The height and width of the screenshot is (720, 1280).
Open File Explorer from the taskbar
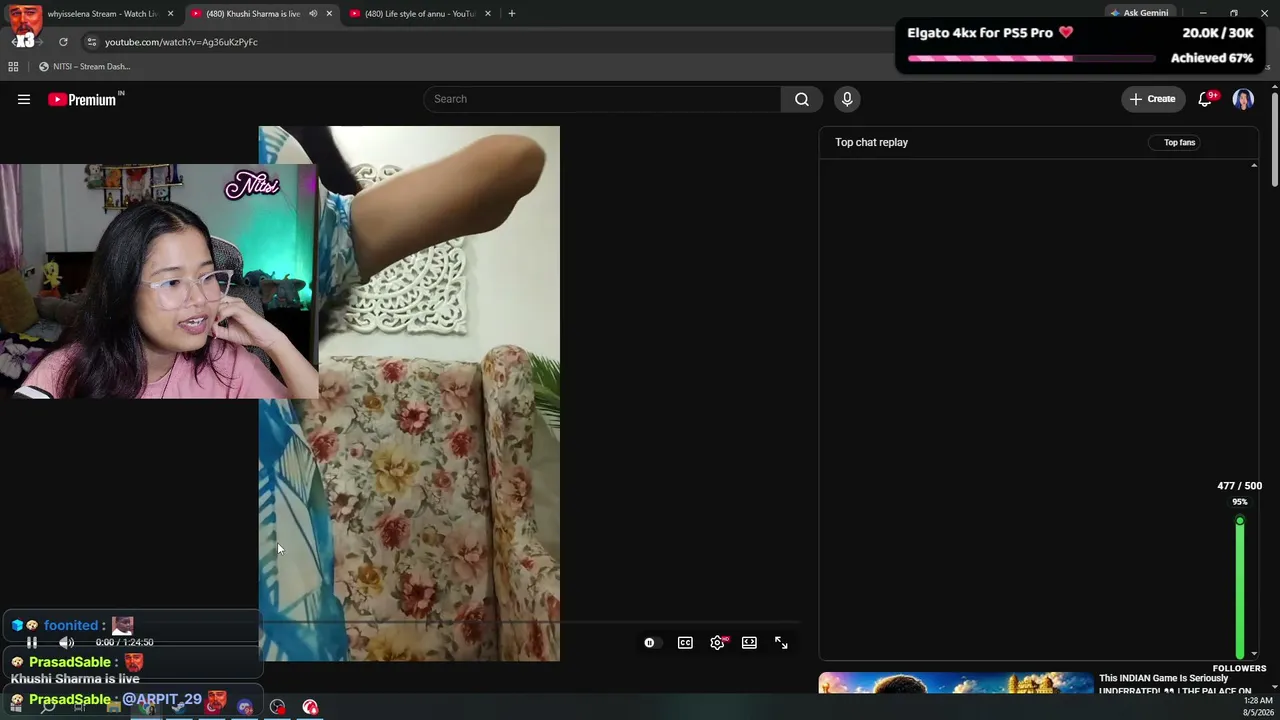tap(113, 707)
